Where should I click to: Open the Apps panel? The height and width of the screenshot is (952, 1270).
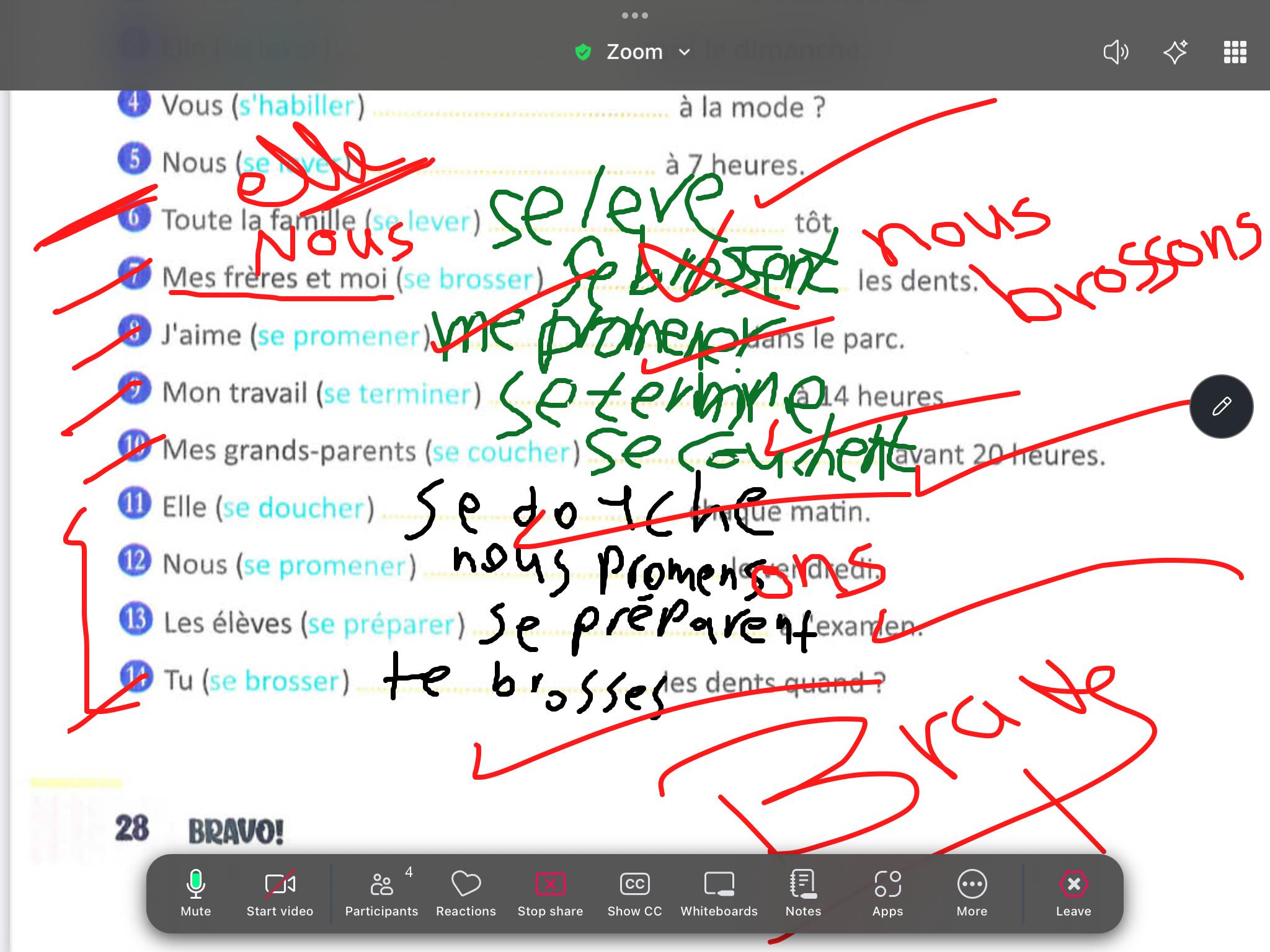point(887,892)
